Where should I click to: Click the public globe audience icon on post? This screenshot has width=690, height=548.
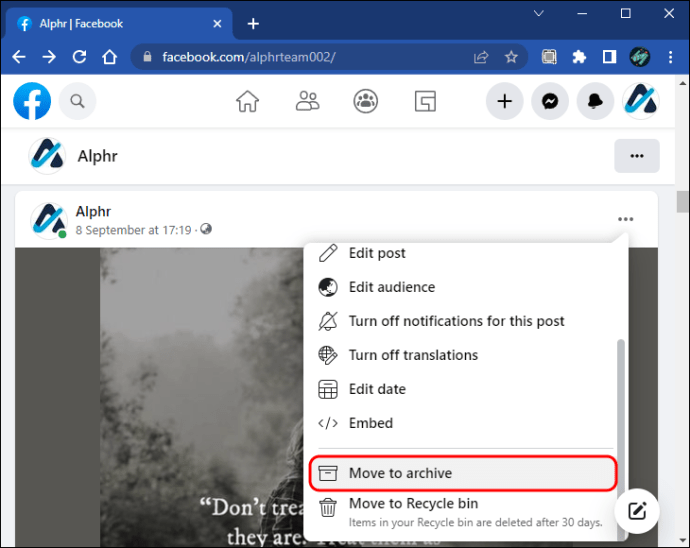coord(206,229)
